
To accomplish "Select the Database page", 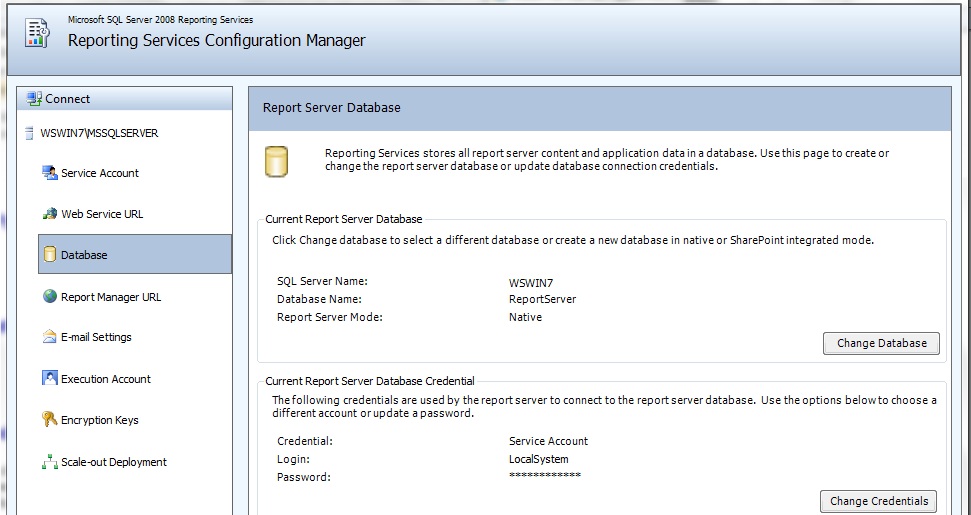I will [x=135, y=254].
